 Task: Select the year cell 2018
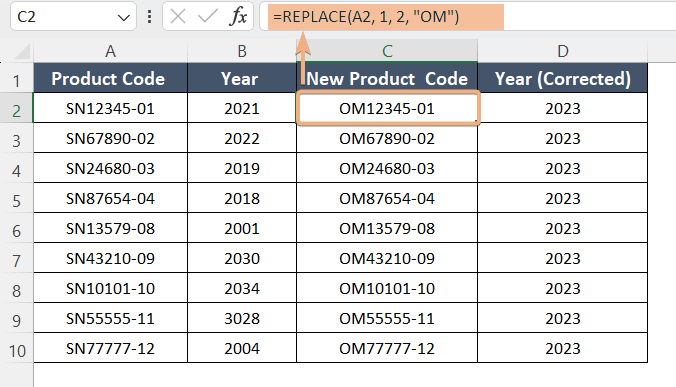(x=242, y=198)
